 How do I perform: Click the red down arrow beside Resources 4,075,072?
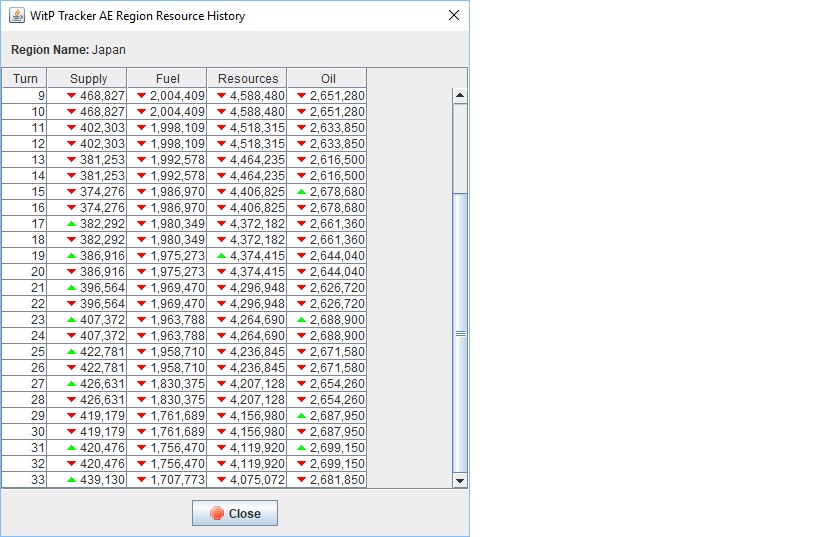(x=221, y=480)
